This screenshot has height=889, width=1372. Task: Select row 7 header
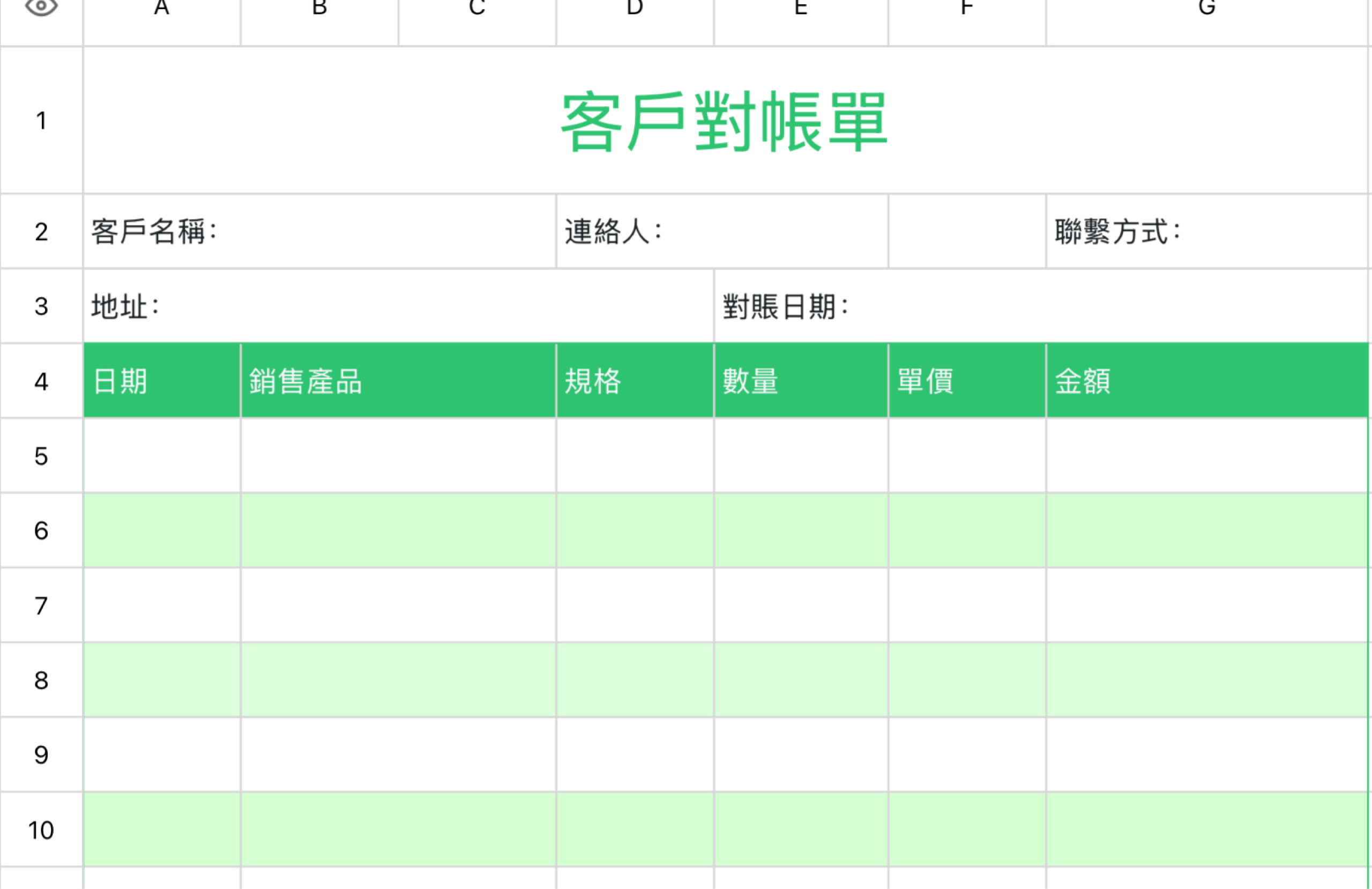pyautogui.click(x=41, y=605)
